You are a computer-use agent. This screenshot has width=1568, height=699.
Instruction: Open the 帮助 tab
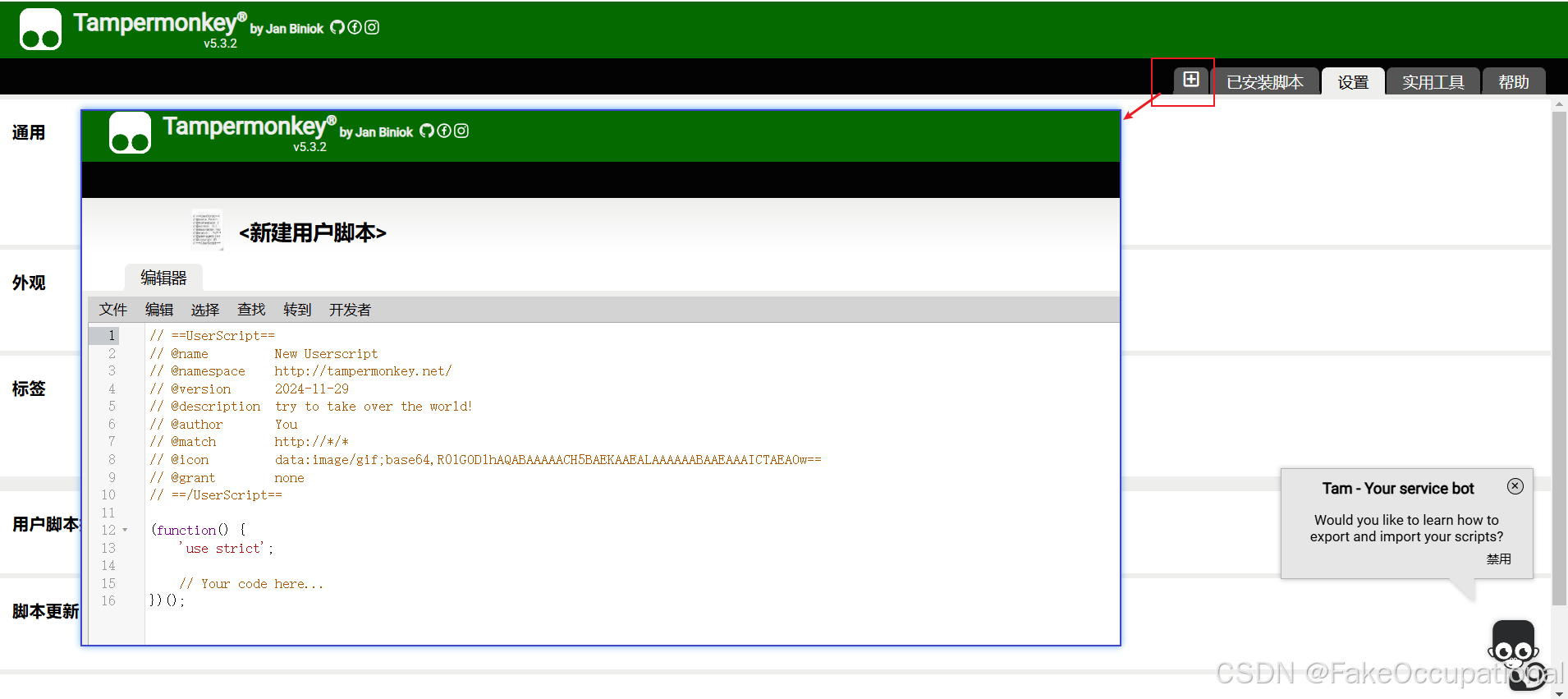(1514, 82)
